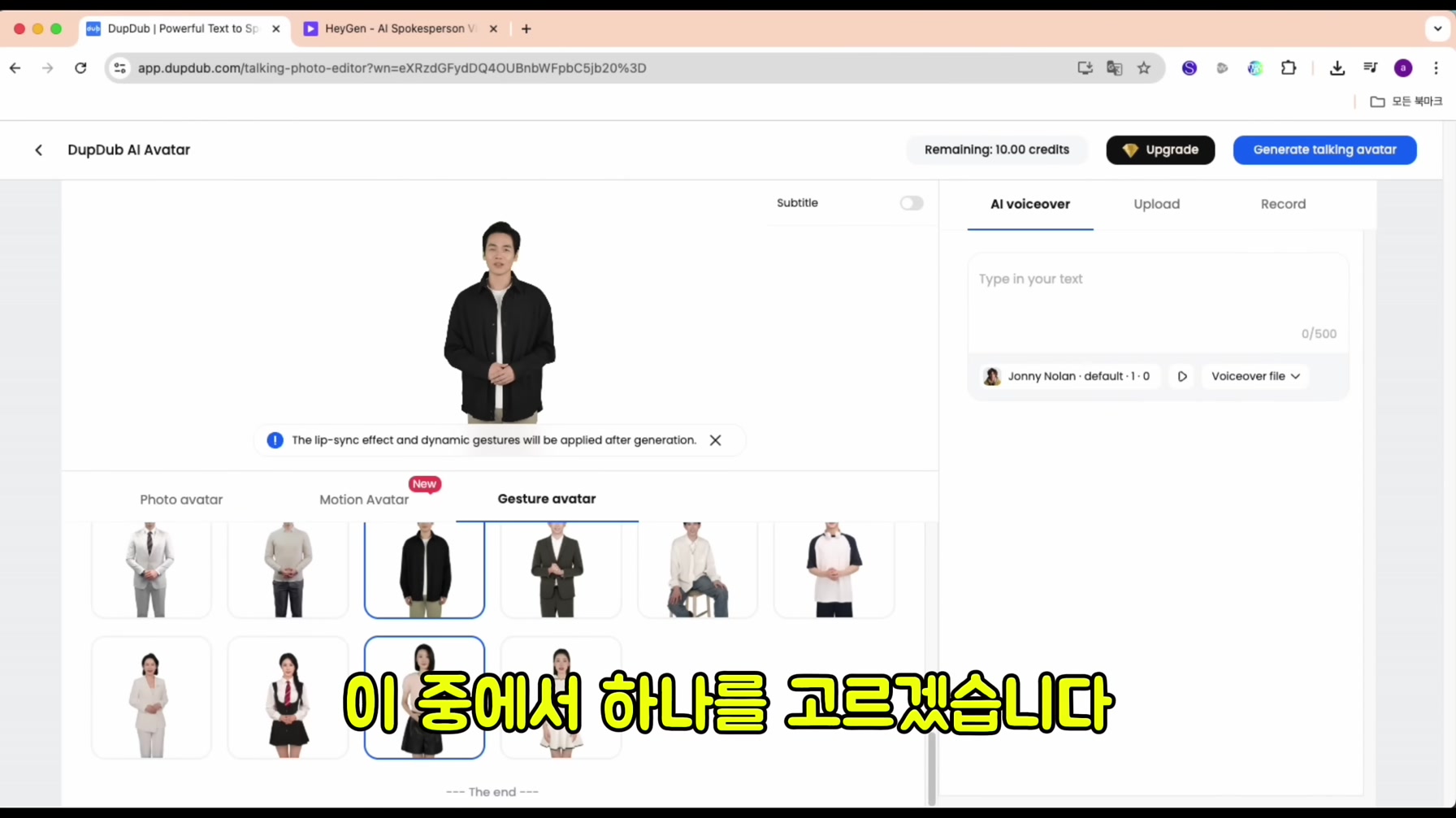Switch to the HeyGen browser tab
Screen dimensions: 1456x818
pos(400,28)
